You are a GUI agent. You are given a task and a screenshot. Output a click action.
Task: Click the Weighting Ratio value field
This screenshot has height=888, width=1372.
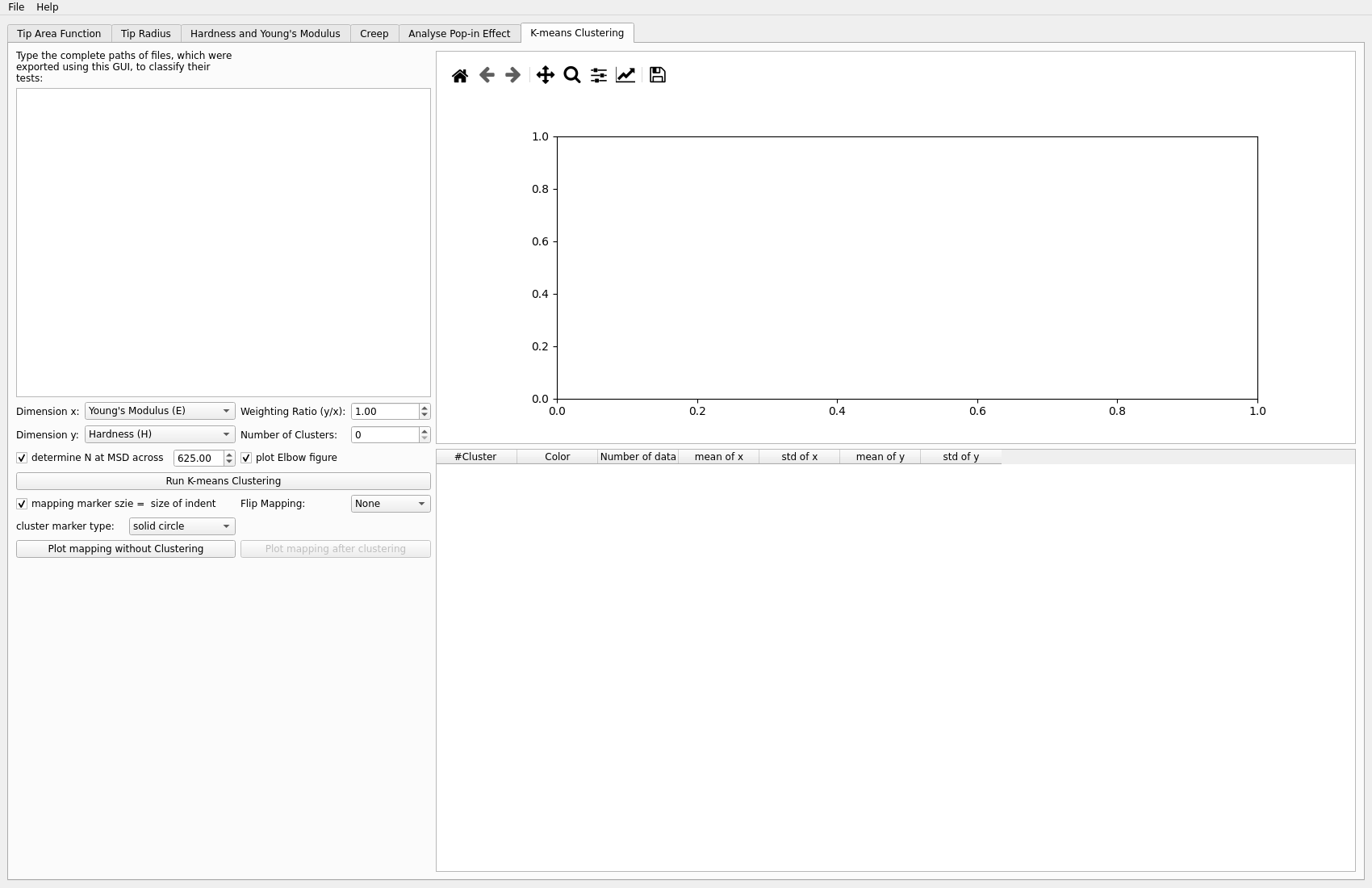click(384, 412)
